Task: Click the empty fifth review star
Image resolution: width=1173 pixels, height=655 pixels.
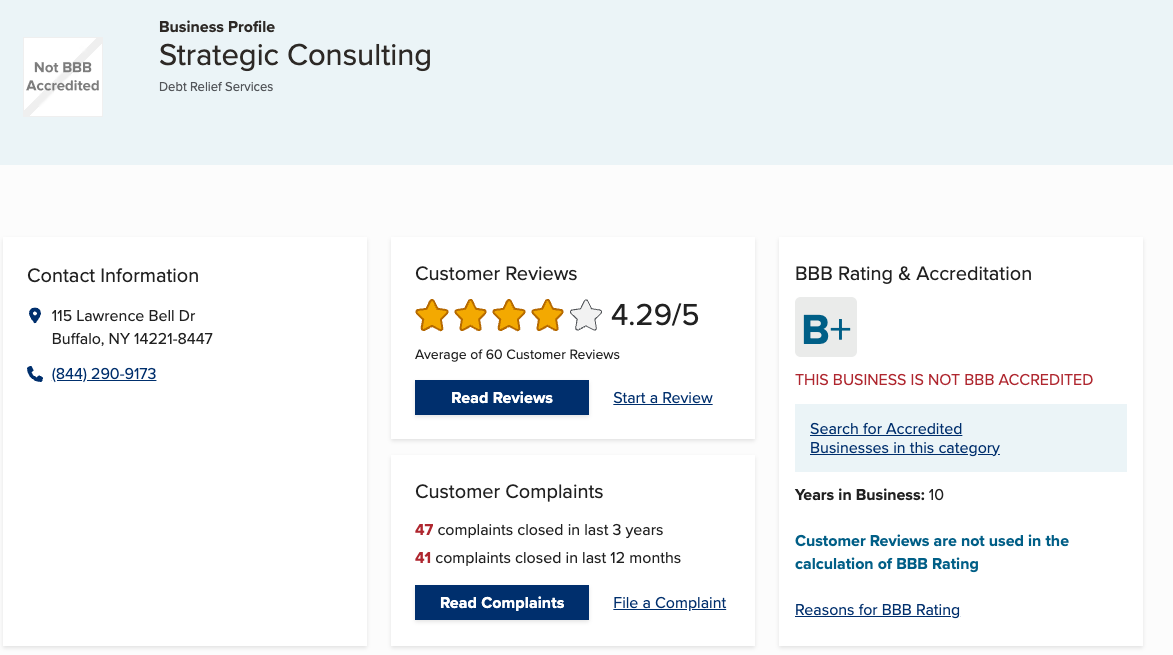Action: 586,316
